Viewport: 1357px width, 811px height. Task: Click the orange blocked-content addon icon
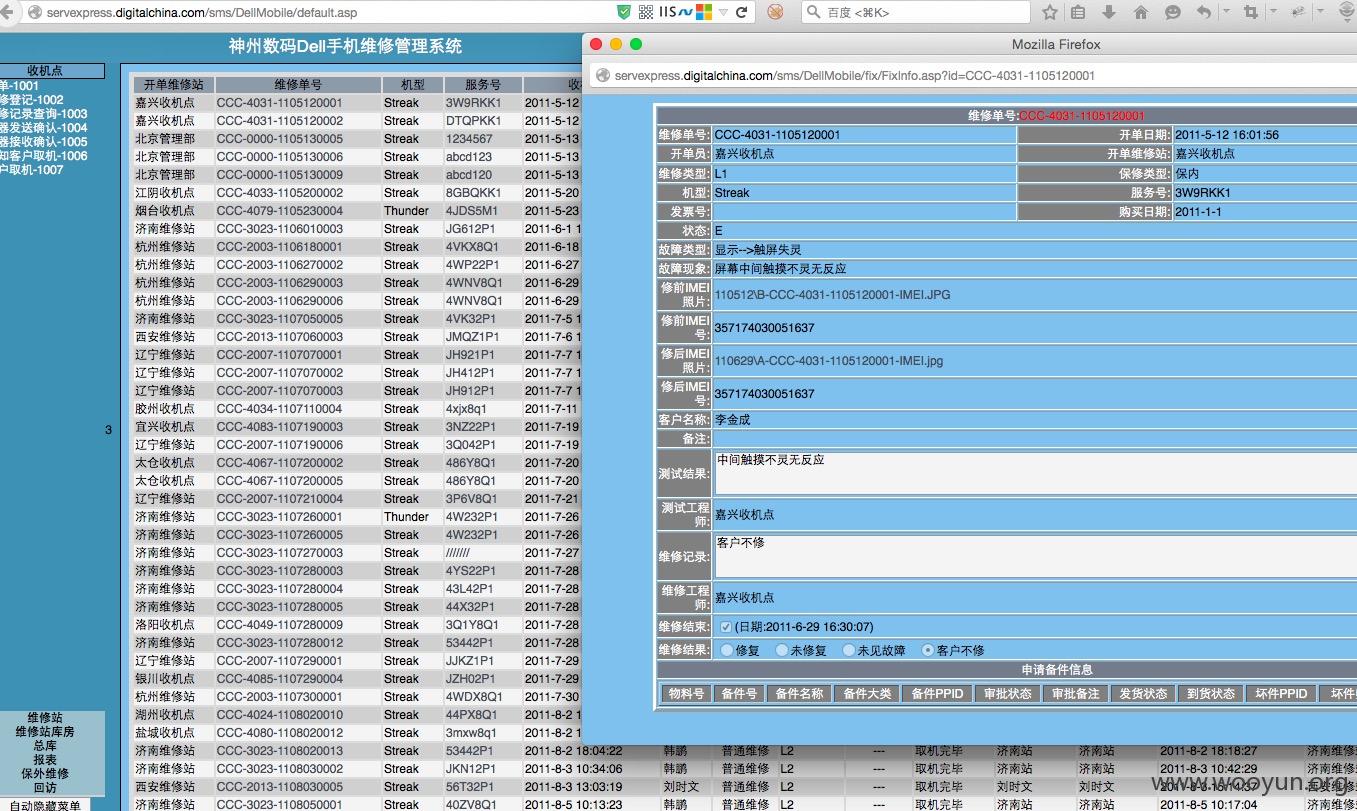point(775,12)
